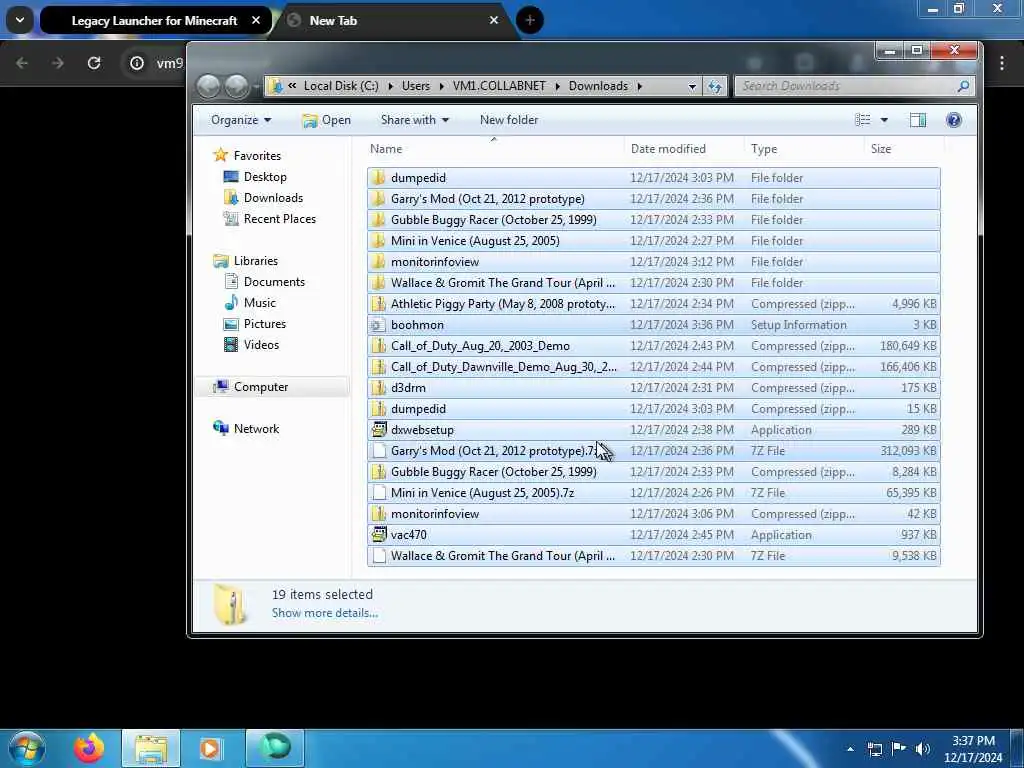Viewport: 1024px width, 768px height.
Task: Open Windows Media Player taskbar icon
Action: click(211, 748)
